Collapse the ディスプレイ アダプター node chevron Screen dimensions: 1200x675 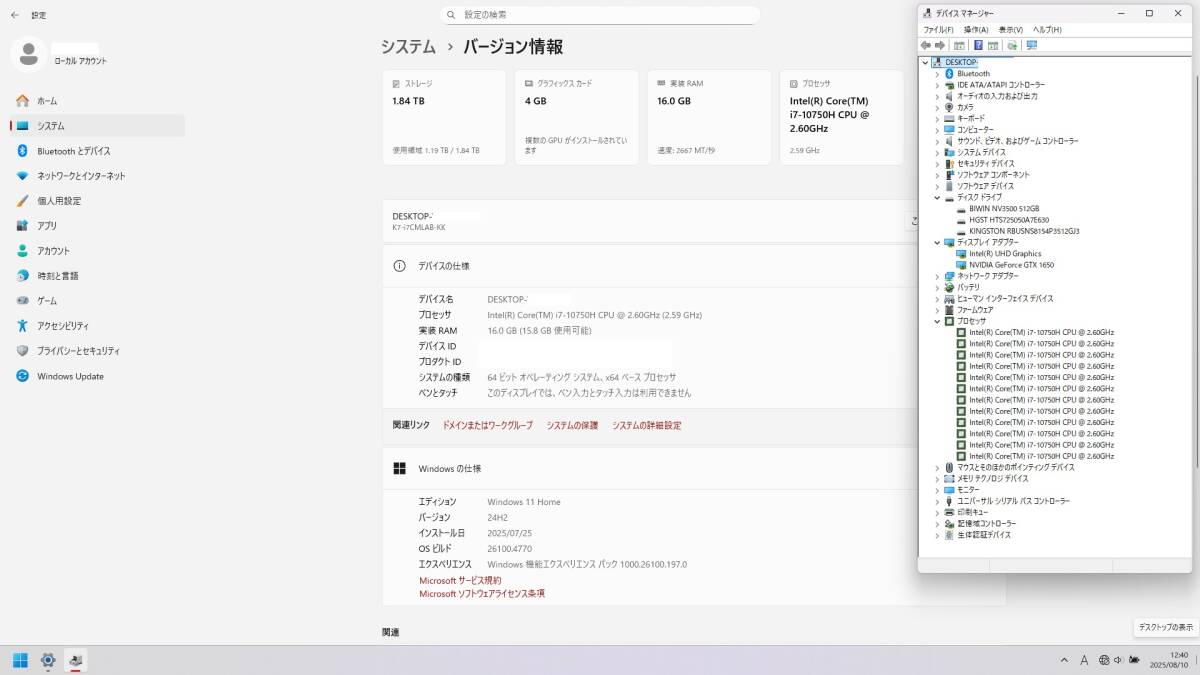tap(937, 242)
